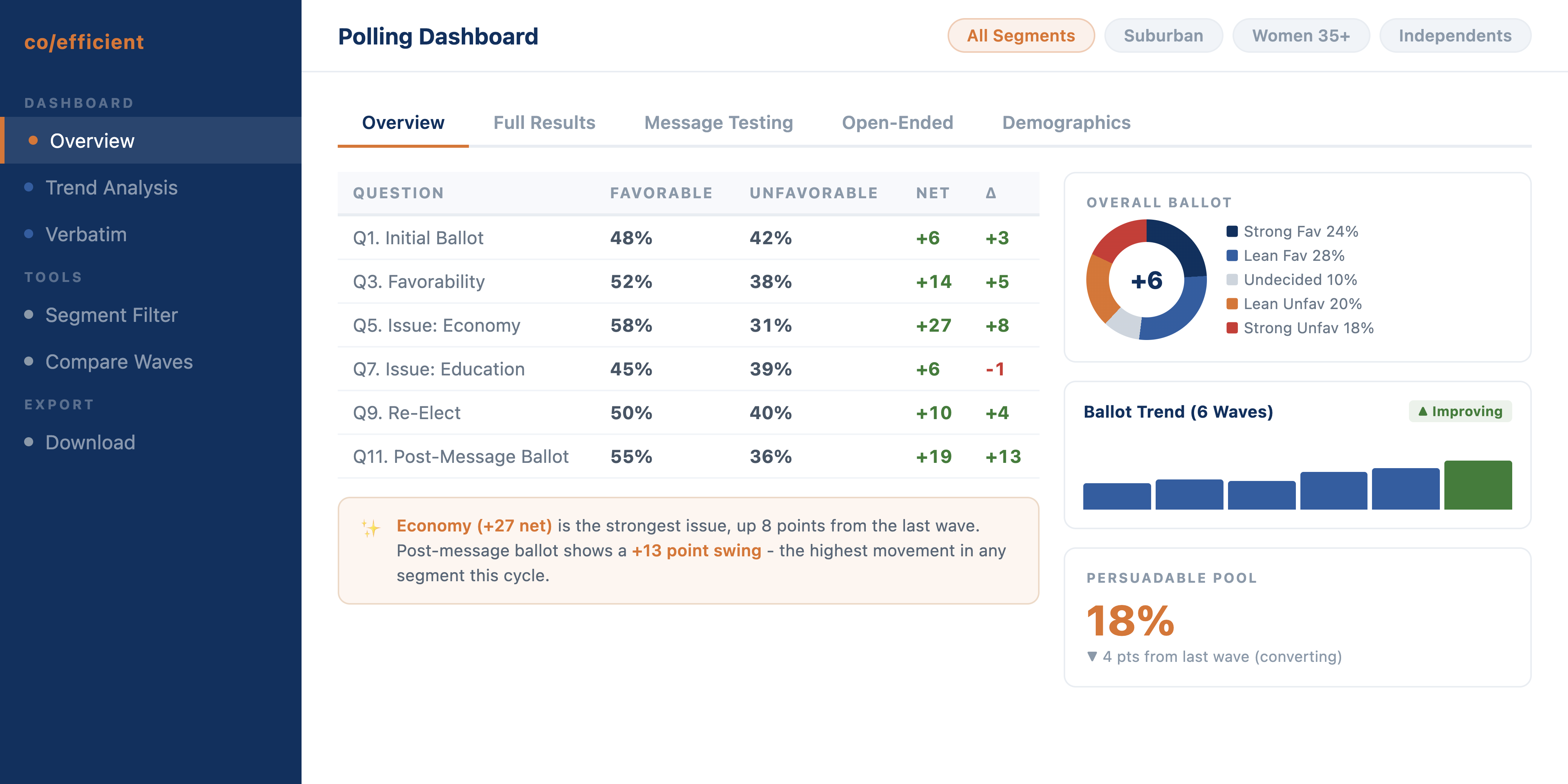Select the Women 35+ segment chip

point(1302,35)
